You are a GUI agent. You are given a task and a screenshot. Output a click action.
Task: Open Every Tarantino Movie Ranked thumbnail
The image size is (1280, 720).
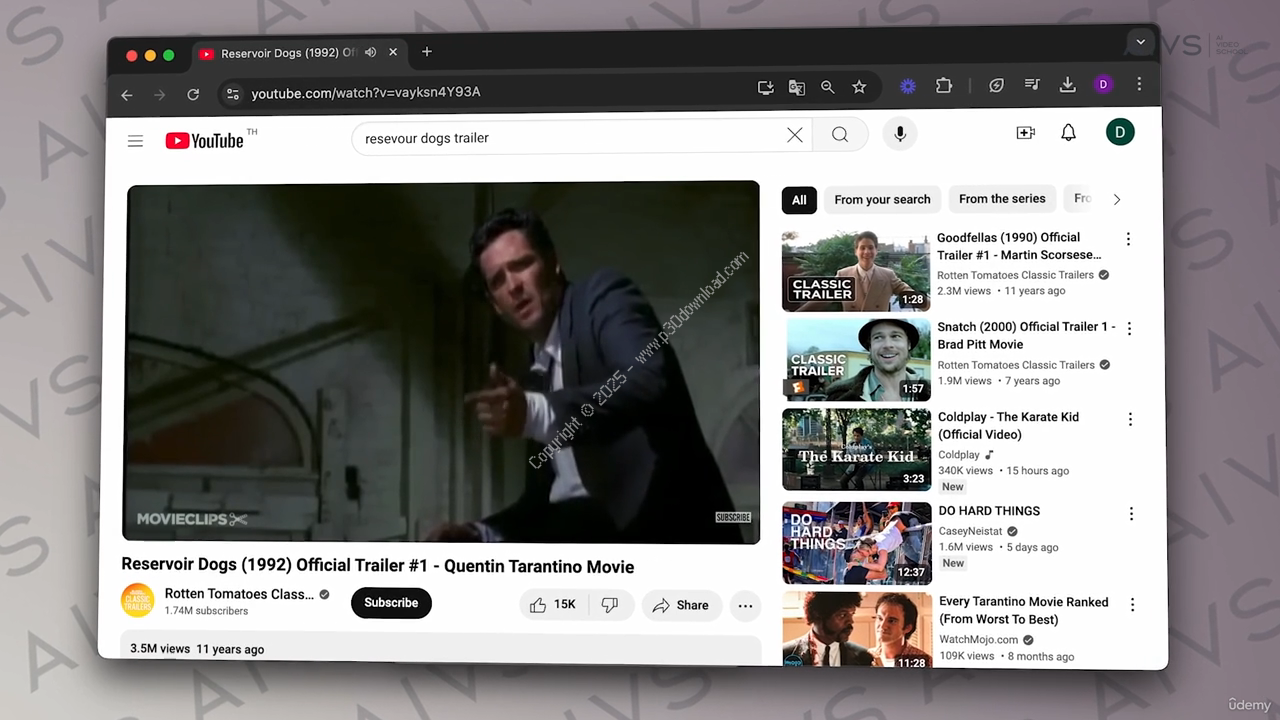857,630
